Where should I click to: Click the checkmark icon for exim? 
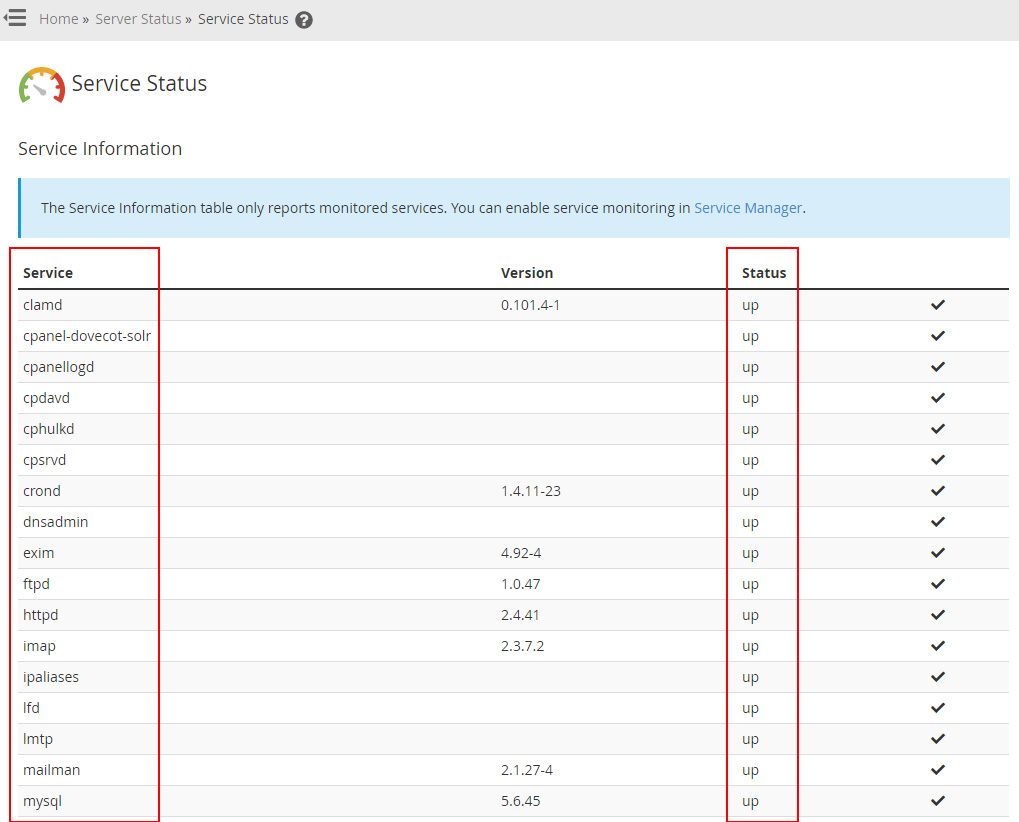coord(937,553)
